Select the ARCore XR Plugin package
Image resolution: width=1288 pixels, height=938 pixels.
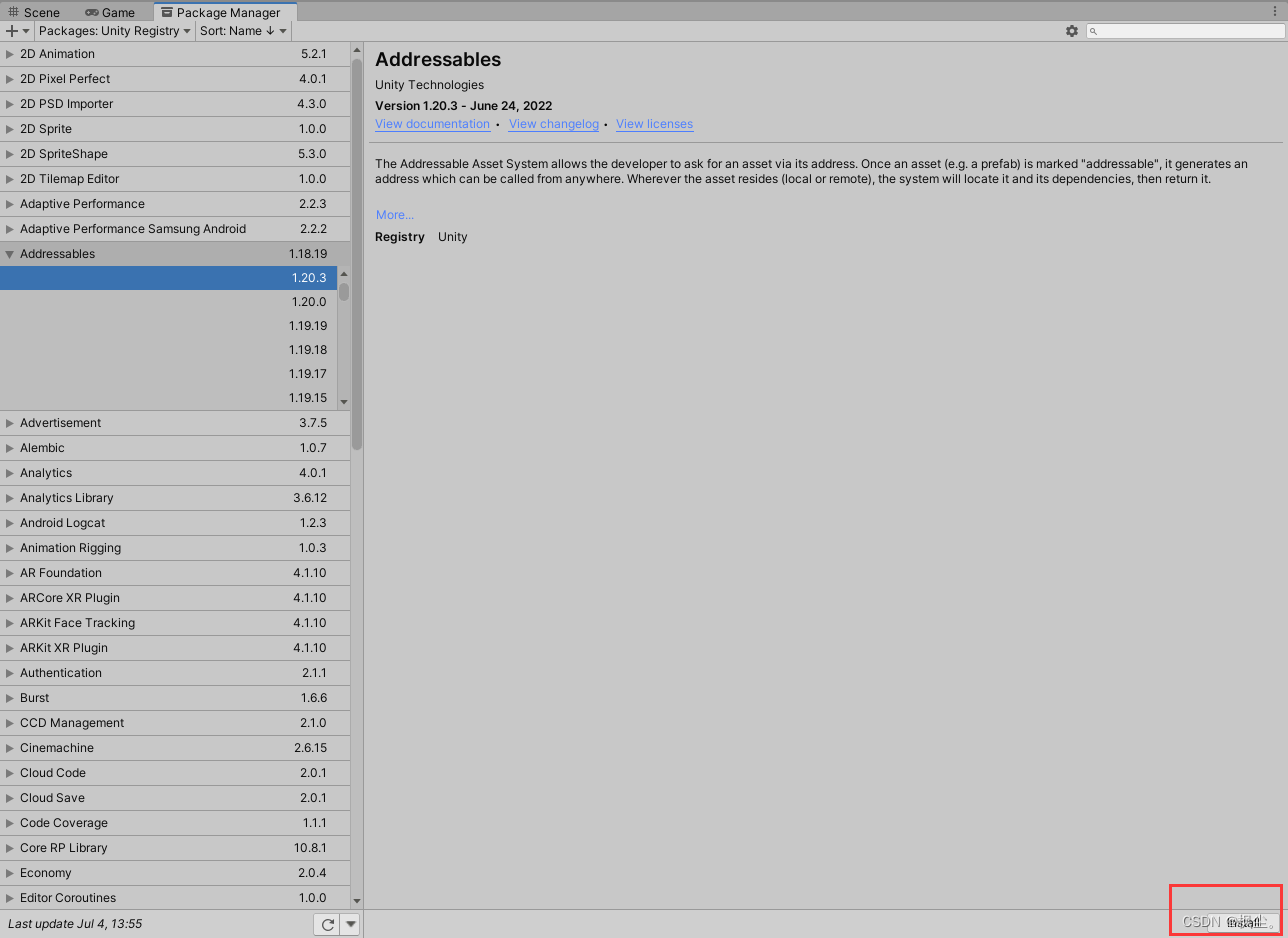pos(175,598)
